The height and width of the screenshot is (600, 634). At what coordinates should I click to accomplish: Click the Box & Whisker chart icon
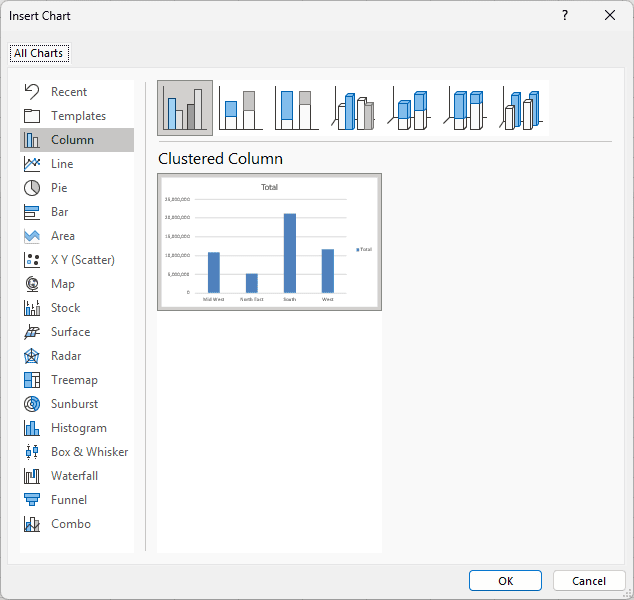(x=32, y=452)
